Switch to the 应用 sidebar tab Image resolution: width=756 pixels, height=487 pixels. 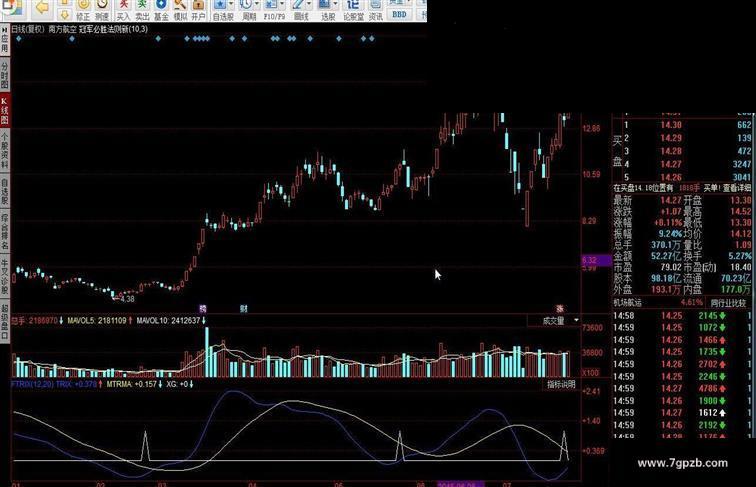point(5,41)
